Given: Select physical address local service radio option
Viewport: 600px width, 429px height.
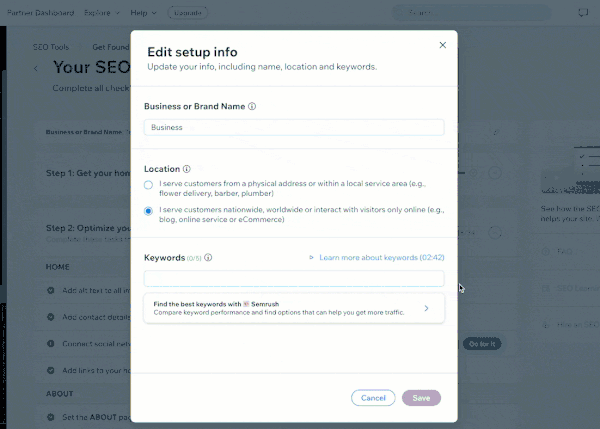Looking at the screenshot, I should (x=148, y=185).
